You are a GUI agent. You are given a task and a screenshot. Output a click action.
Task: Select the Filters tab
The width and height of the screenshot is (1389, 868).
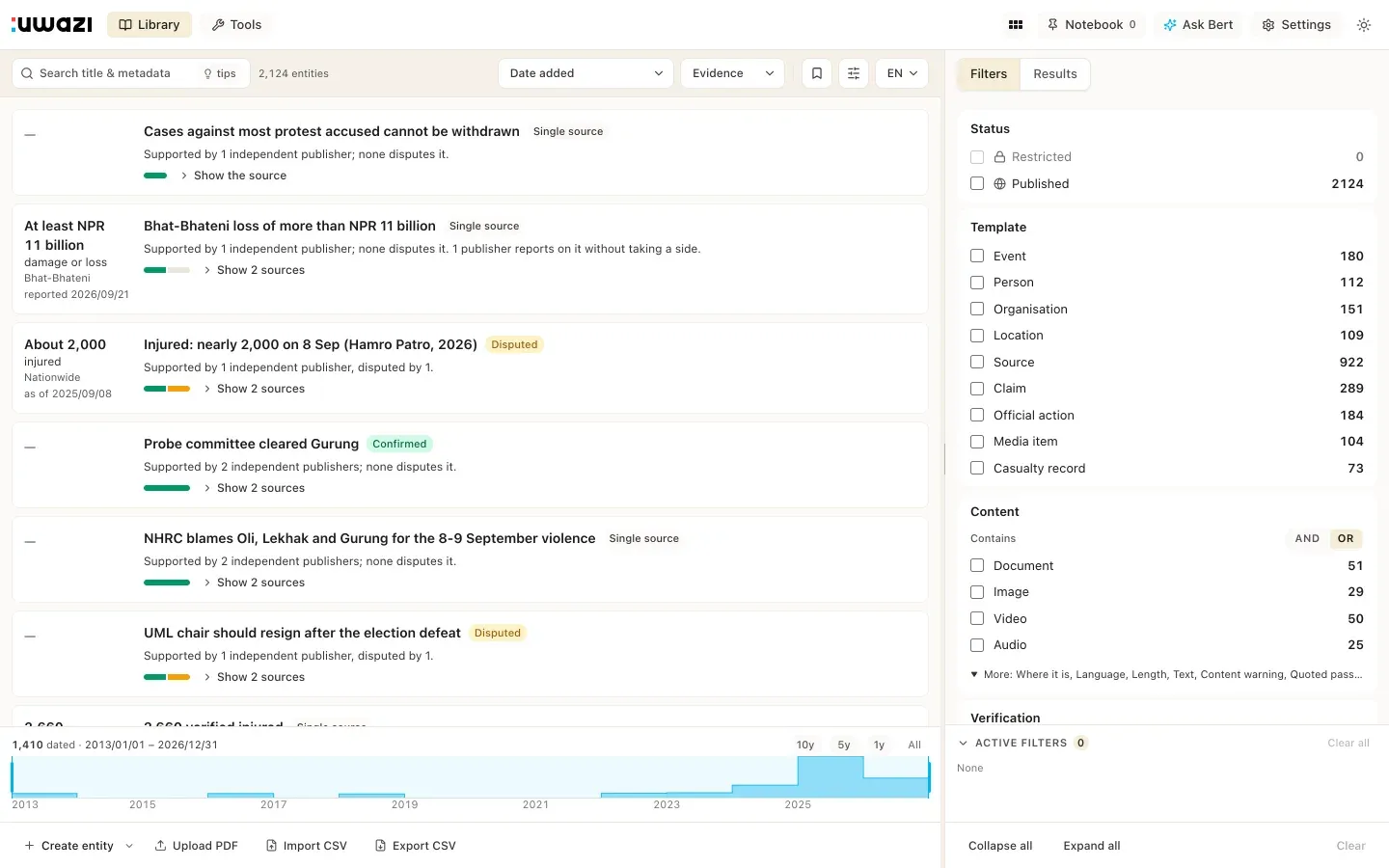[x=989, y=74]
